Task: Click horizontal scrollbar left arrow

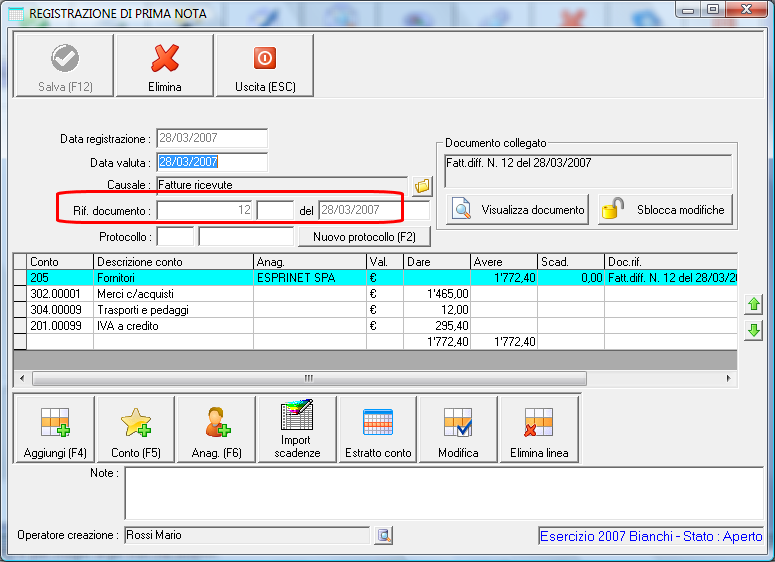Action: point(22,378)
